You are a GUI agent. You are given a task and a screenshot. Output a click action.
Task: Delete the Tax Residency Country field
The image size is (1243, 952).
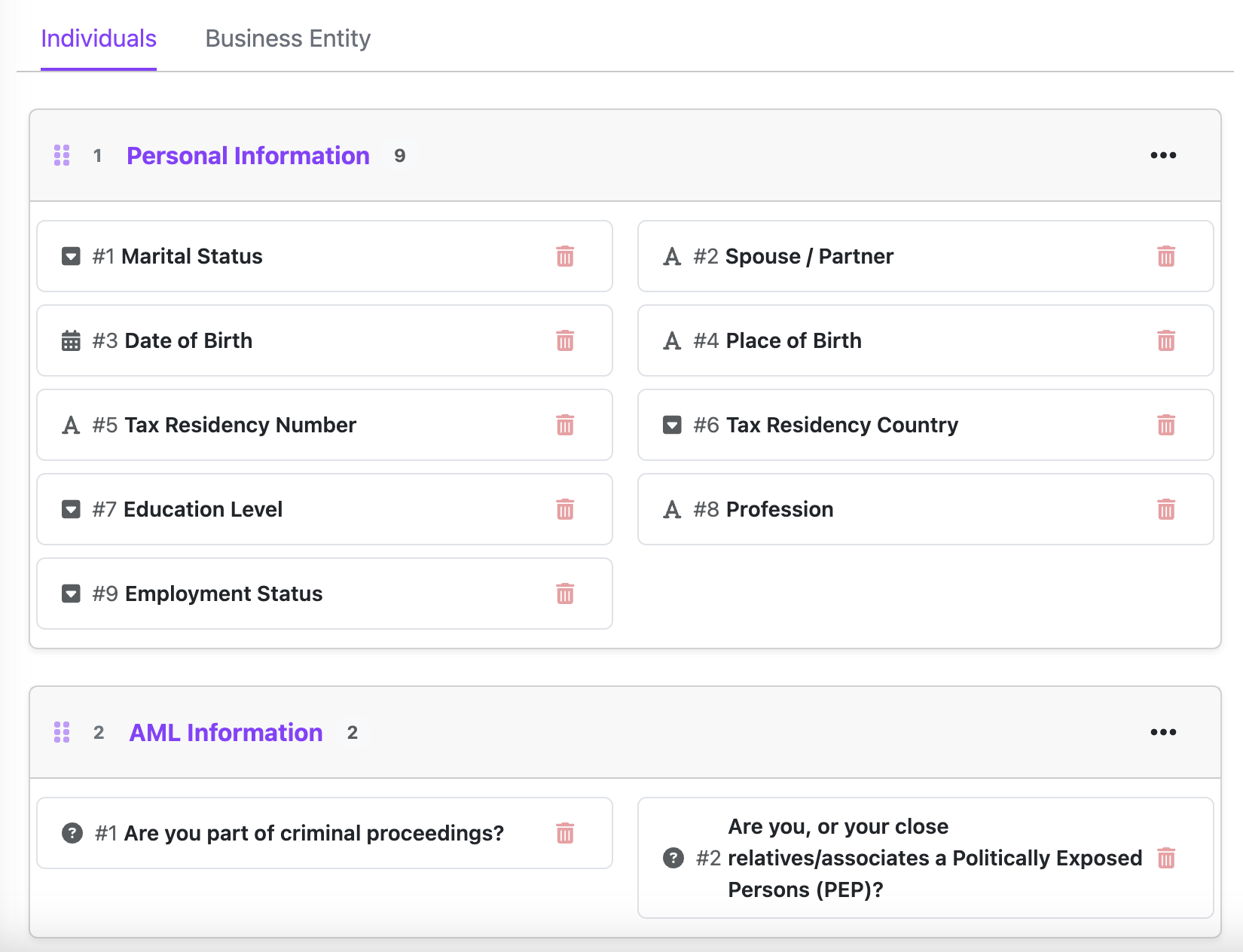pyautogui.click(x=1166, y=425)
